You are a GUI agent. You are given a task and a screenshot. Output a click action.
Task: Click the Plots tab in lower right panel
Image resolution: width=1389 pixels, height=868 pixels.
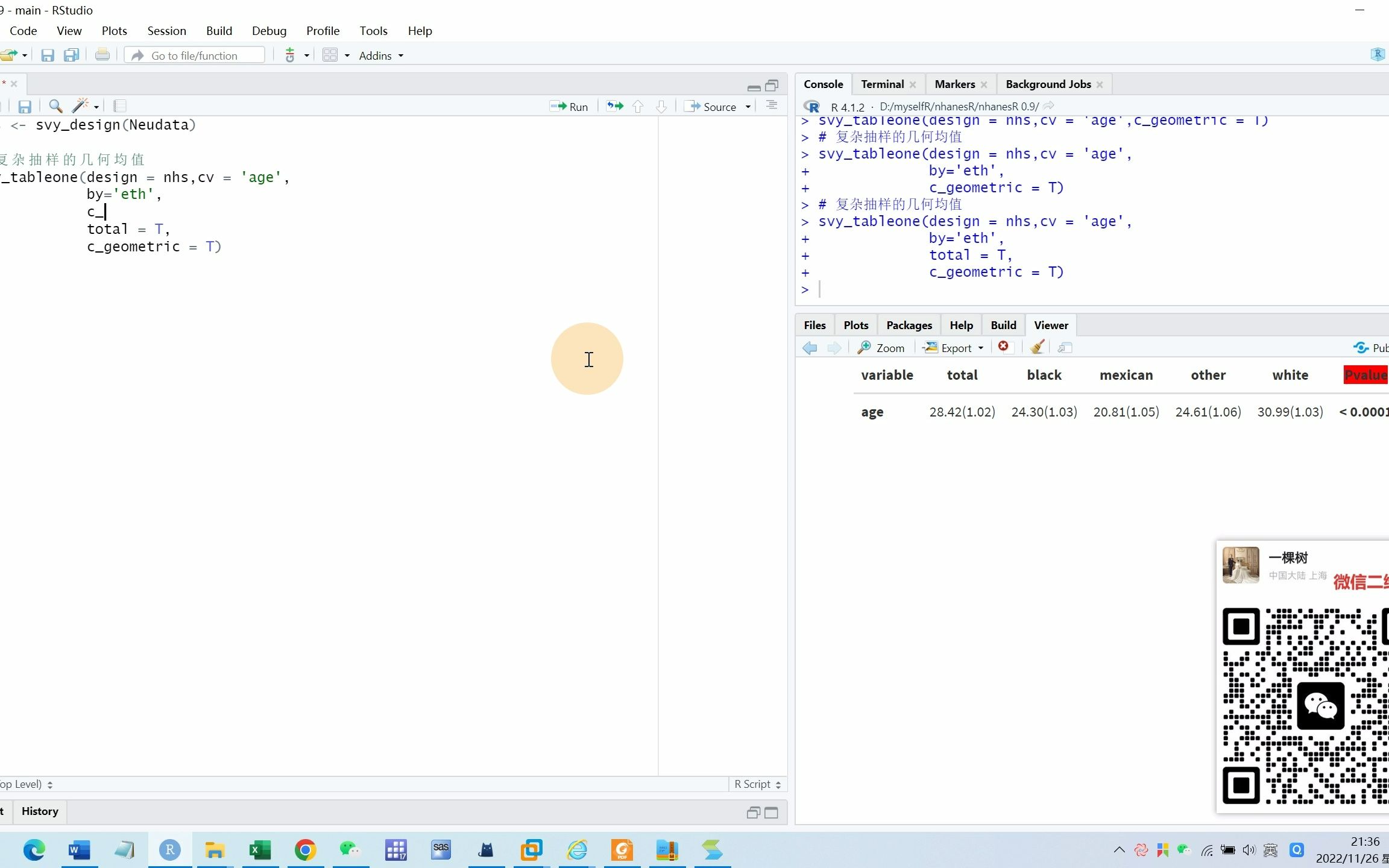coord(855,324)
